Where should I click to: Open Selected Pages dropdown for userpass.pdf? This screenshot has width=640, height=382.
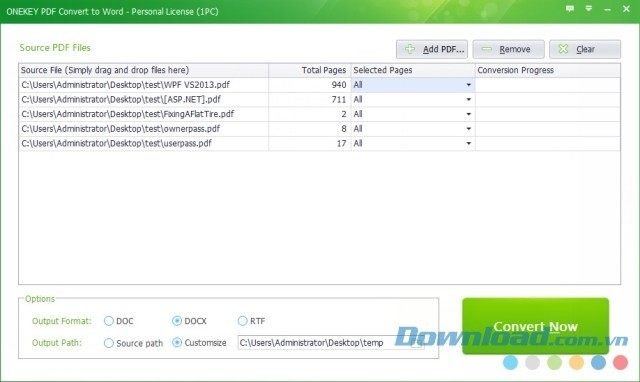[469, 144]
